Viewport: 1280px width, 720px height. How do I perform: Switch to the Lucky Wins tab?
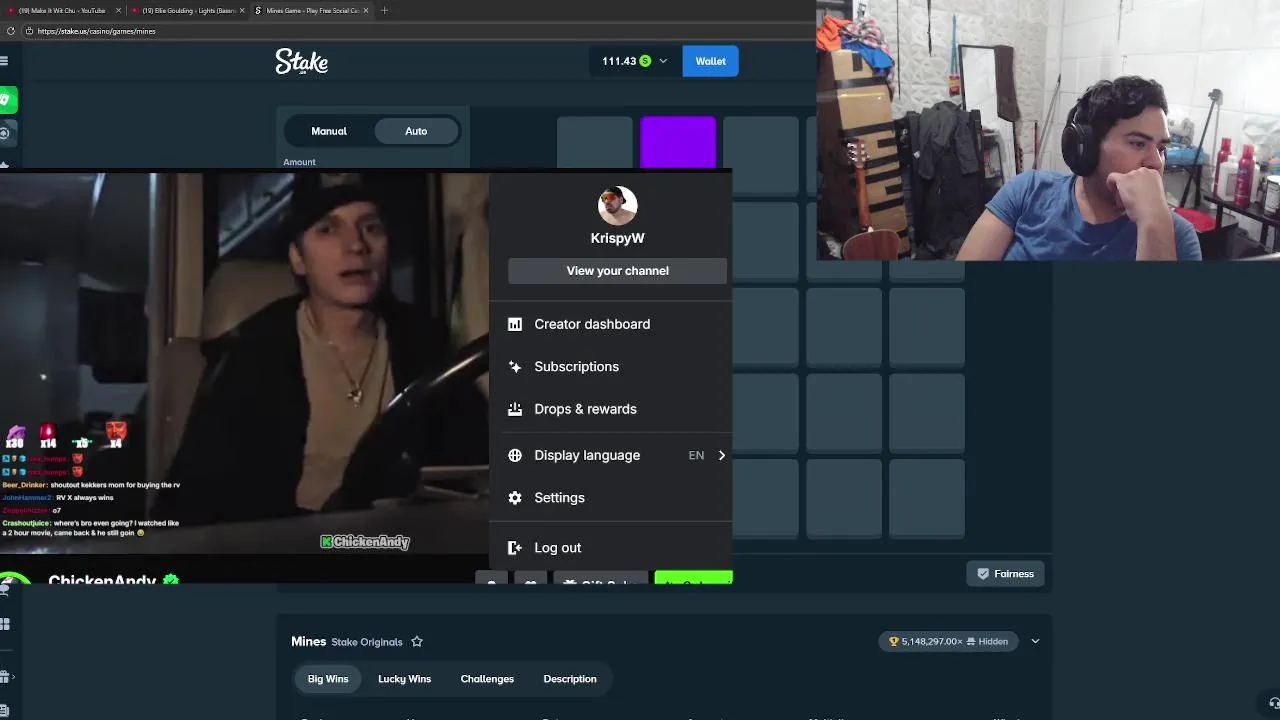pos(404,679)
